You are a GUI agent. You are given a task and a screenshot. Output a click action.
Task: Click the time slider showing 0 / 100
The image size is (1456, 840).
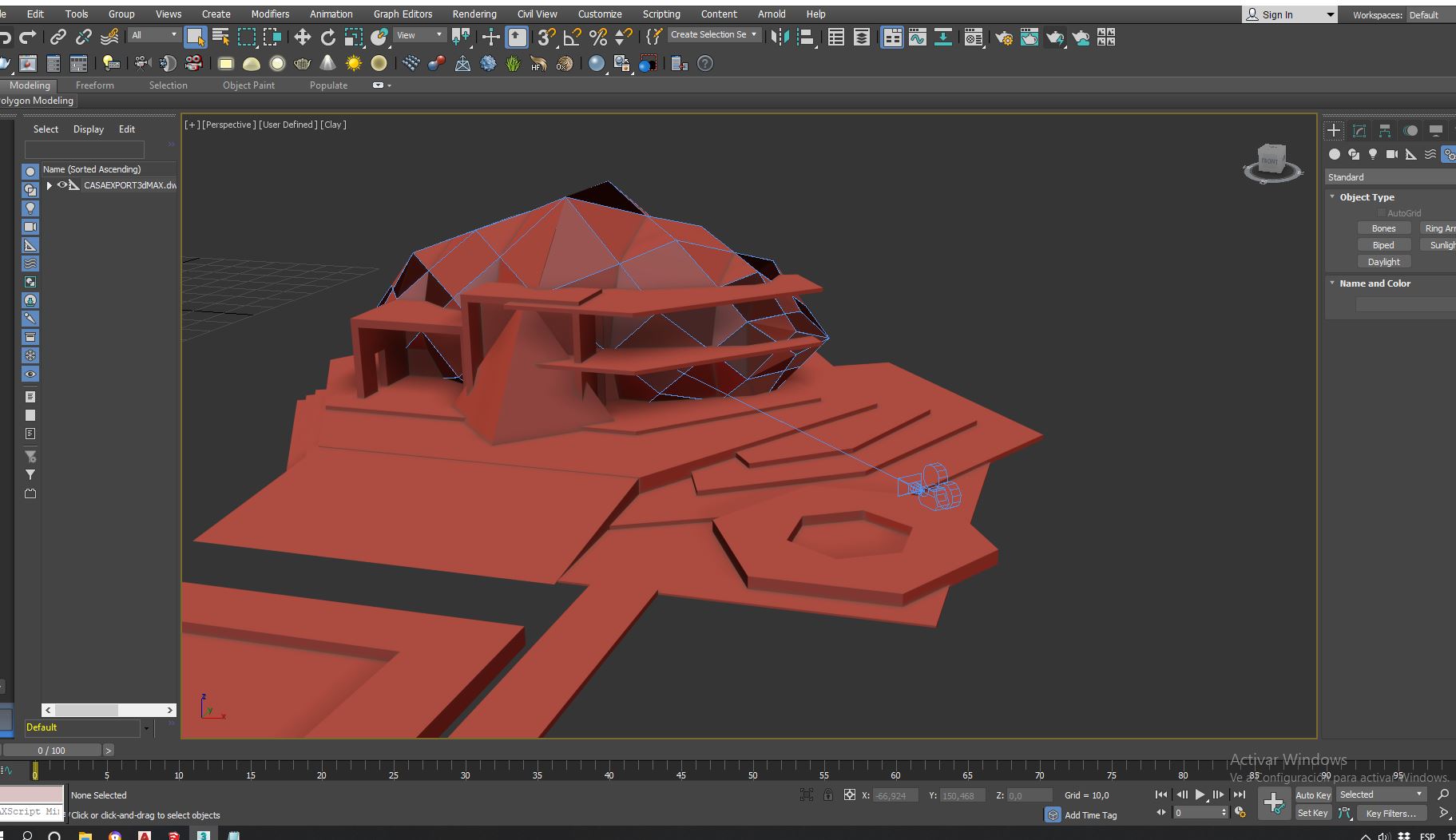pos(52,751)
